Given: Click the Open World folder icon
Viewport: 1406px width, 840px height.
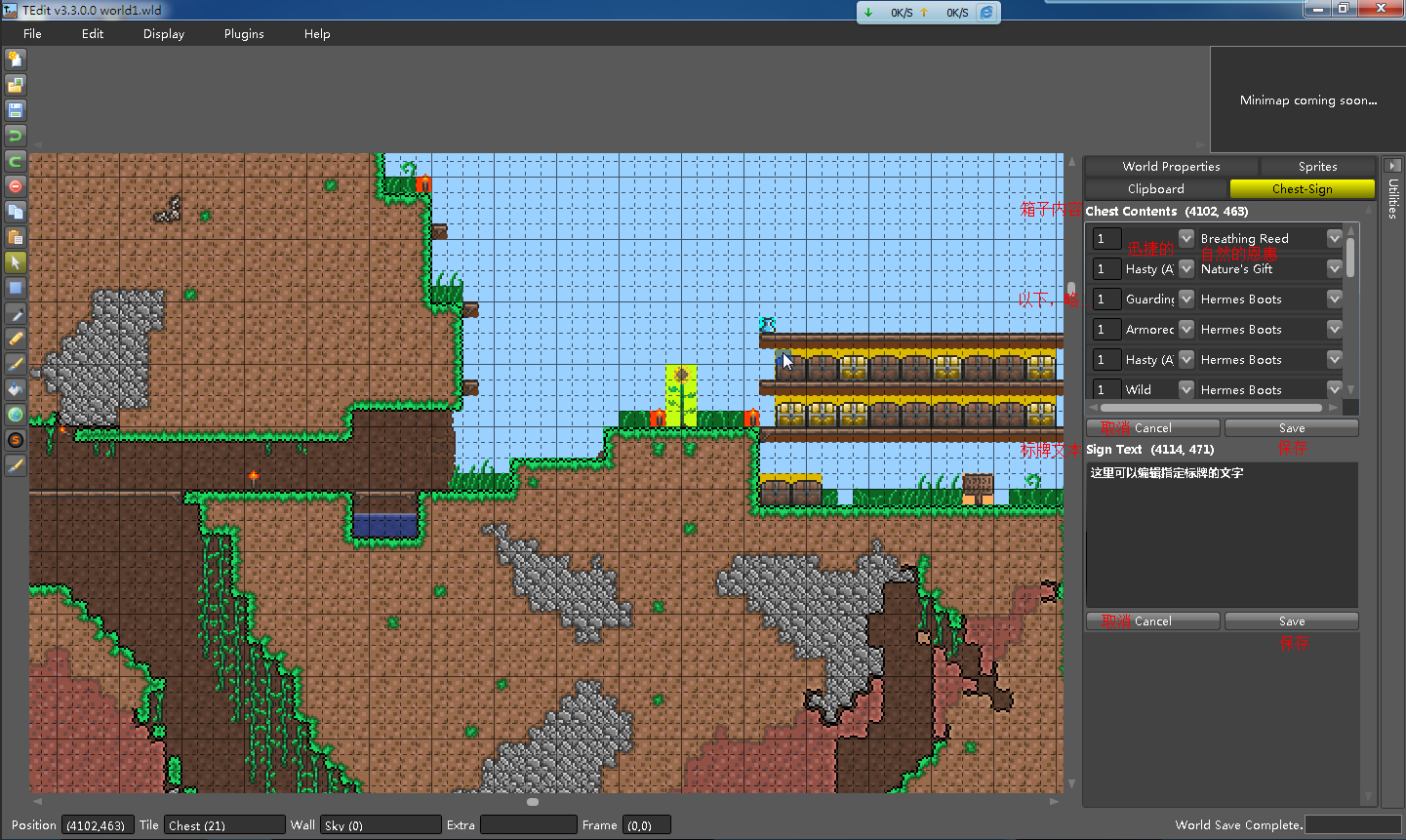Looking at the screenshot, I should [x=16, y=85].
